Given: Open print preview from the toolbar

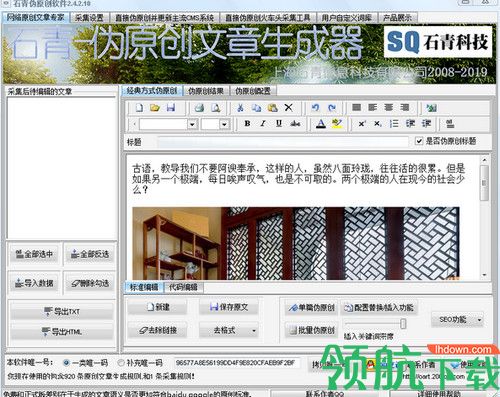Looking at the screenshot, I should pyautogui.click(x=216, y=108).
